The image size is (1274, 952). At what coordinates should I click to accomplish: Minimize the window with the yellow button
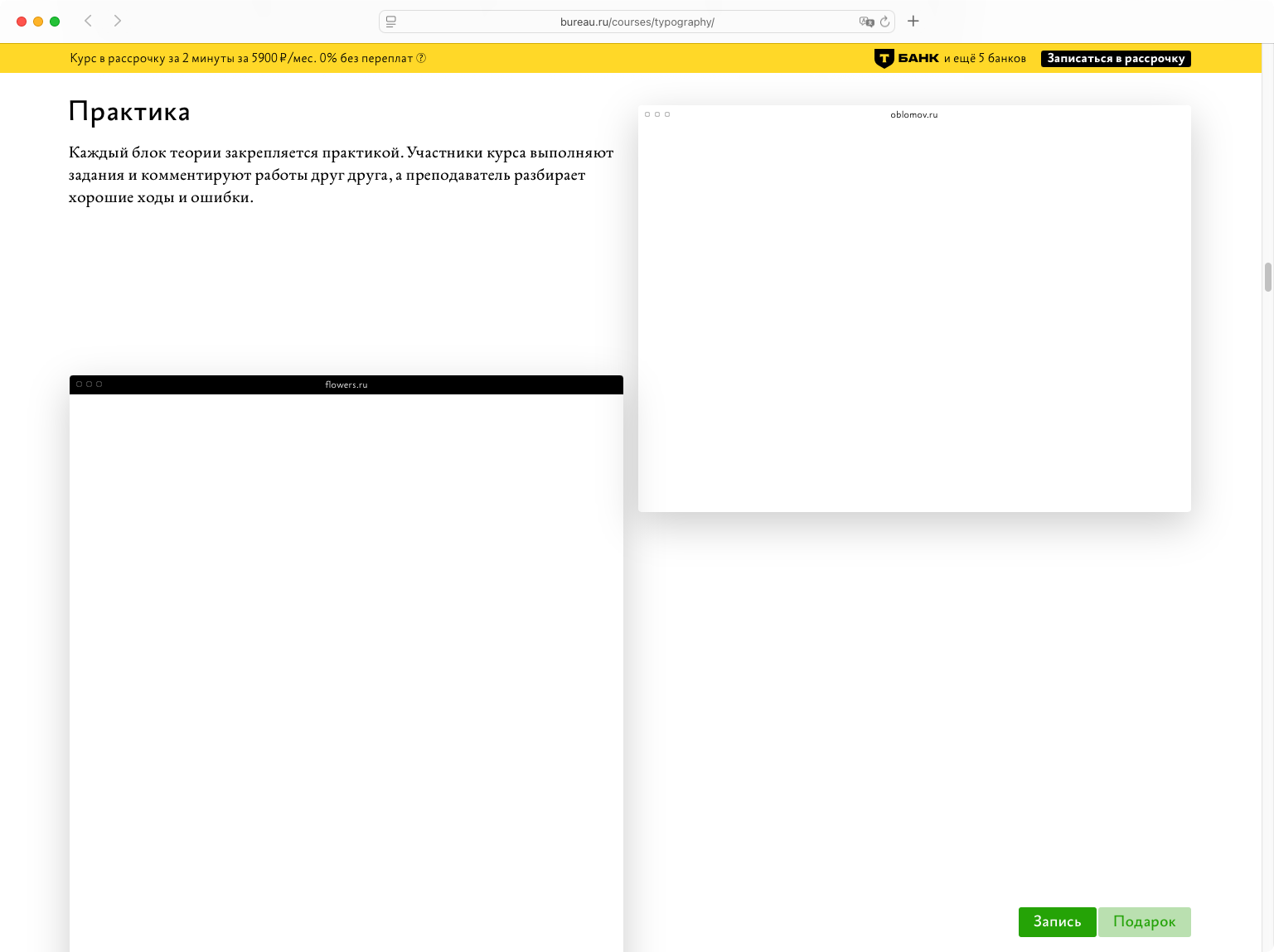[38, 22]
